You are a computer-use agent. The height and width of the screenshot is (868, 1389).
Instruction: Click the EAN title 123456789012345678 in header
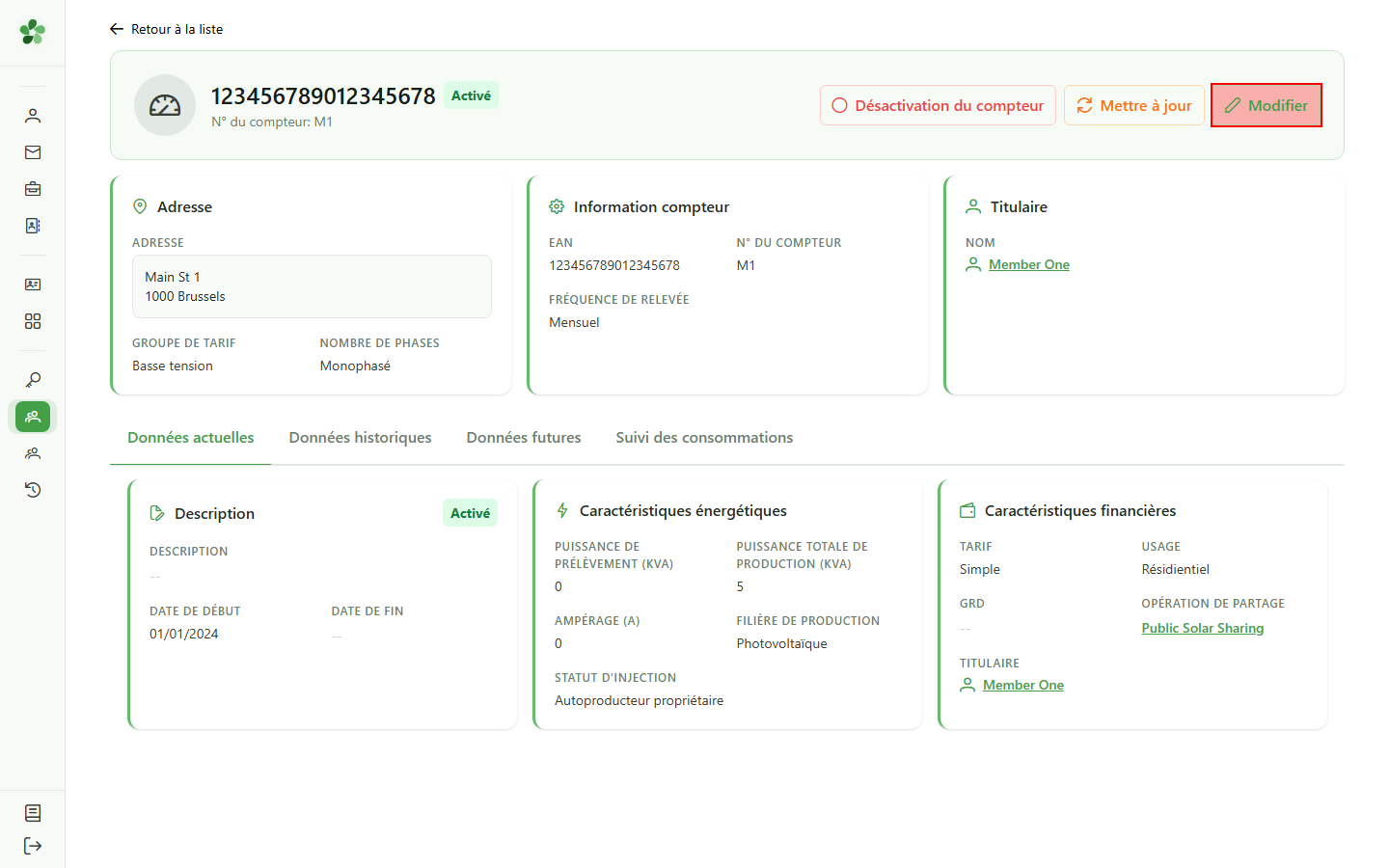tap(323, 96)
